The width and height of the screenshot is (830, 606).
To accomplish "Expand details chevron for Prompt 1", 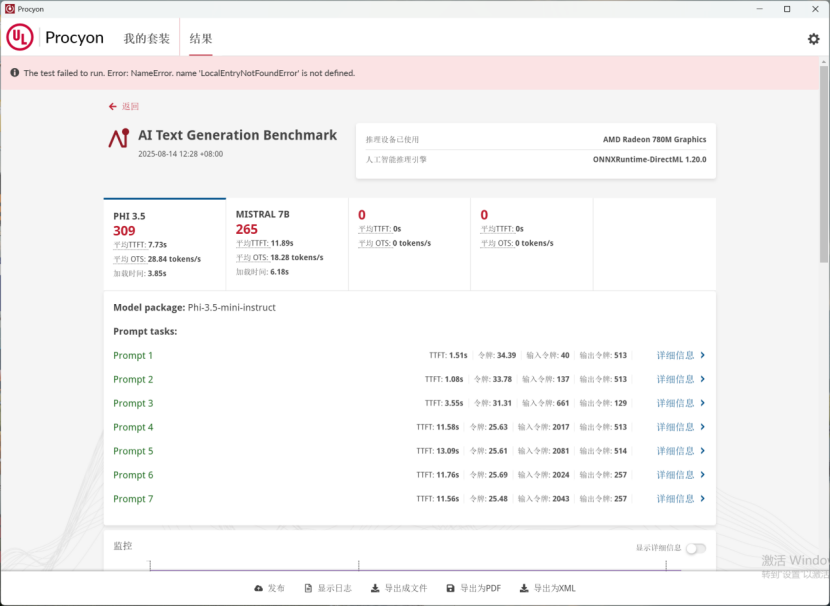I will [703, 355].
